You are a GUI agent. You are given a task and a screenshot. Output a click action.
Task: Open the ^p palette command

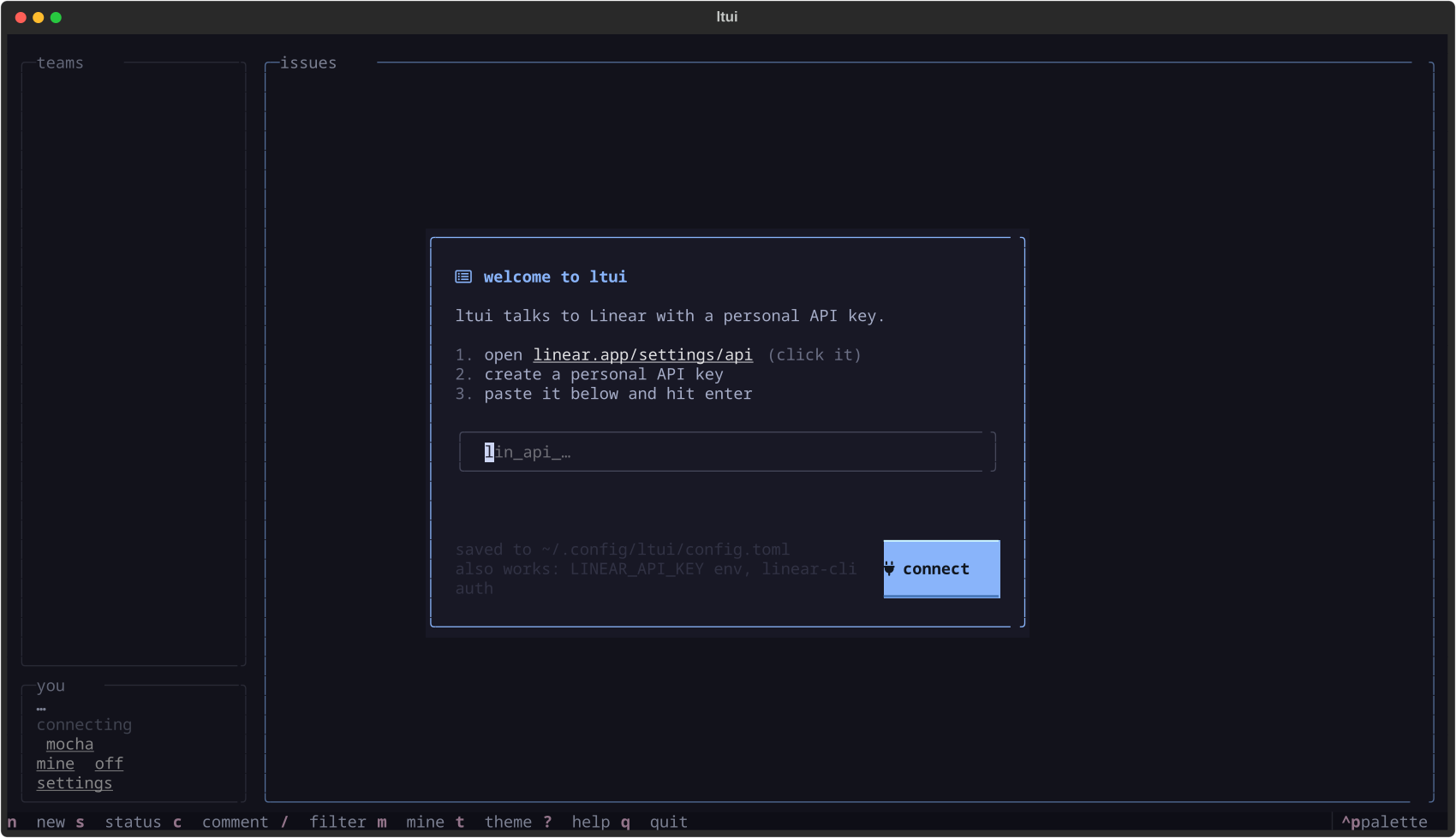pos(1384,822)
